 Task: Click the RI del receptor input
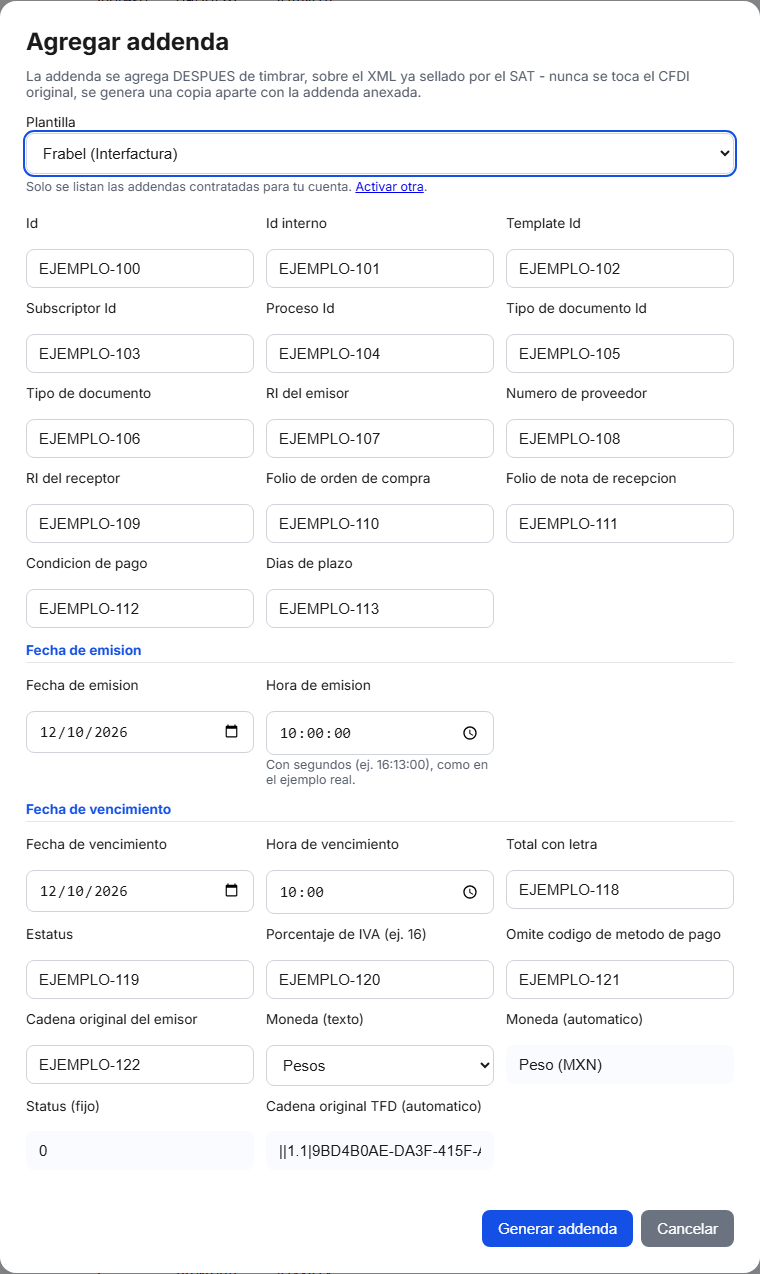tap(140, 524)
